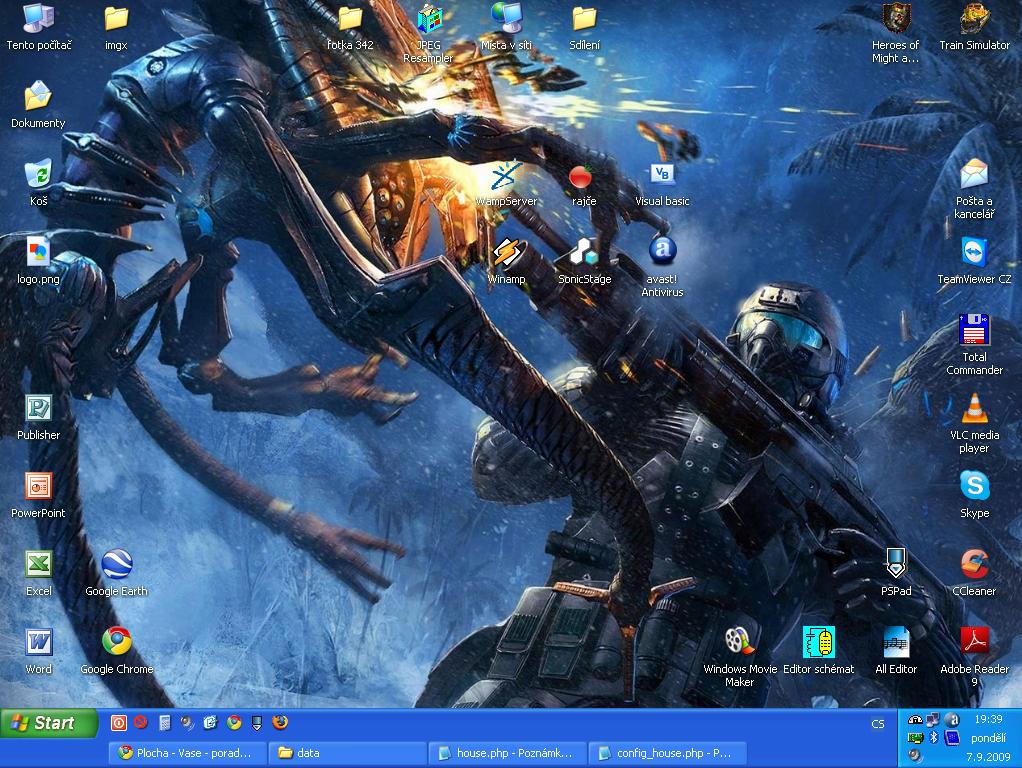
Task: Launch Heroes of Might and Magic shortcut
Action: 896,33
